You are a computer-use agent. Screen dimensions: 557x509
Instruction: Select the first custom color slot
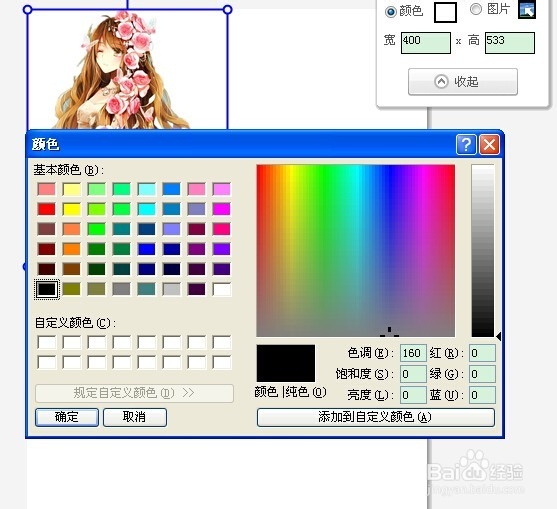(47, 342)
